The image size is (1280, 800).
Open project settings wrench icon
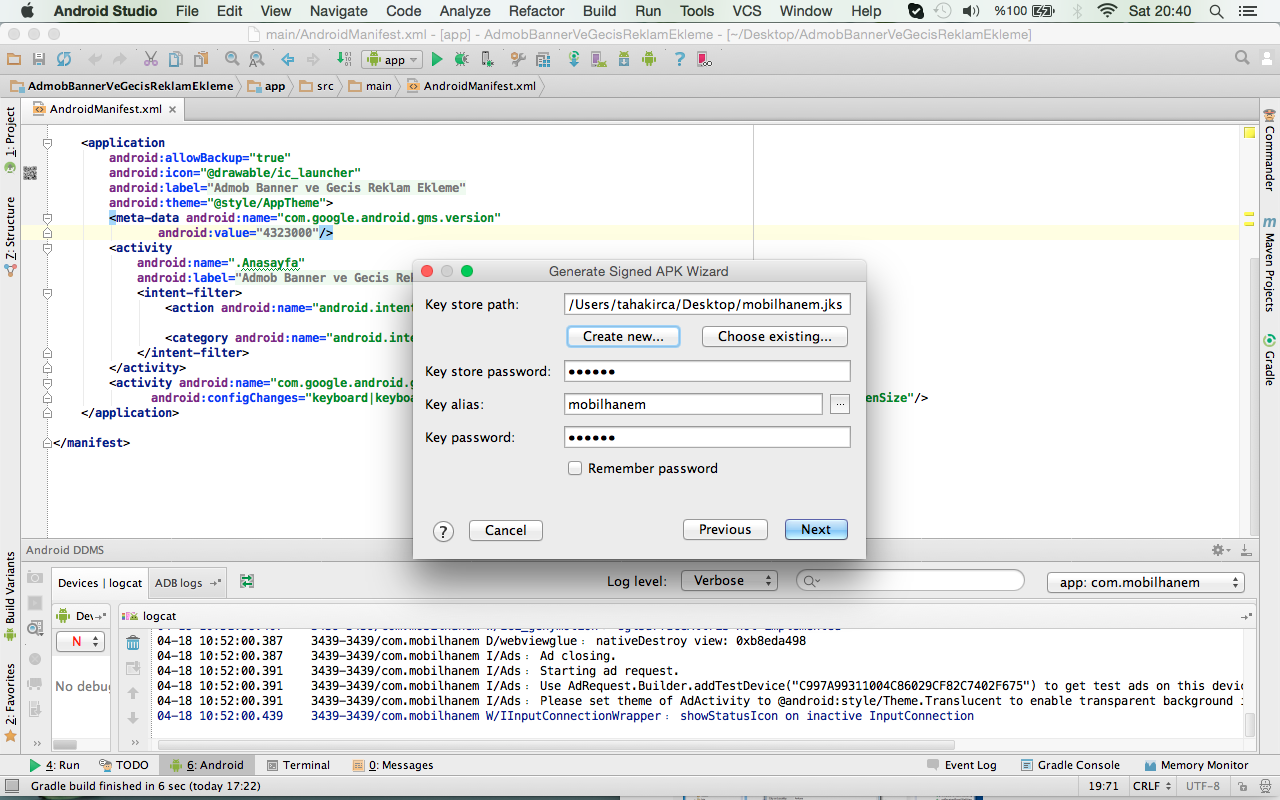tap(517, 60)
